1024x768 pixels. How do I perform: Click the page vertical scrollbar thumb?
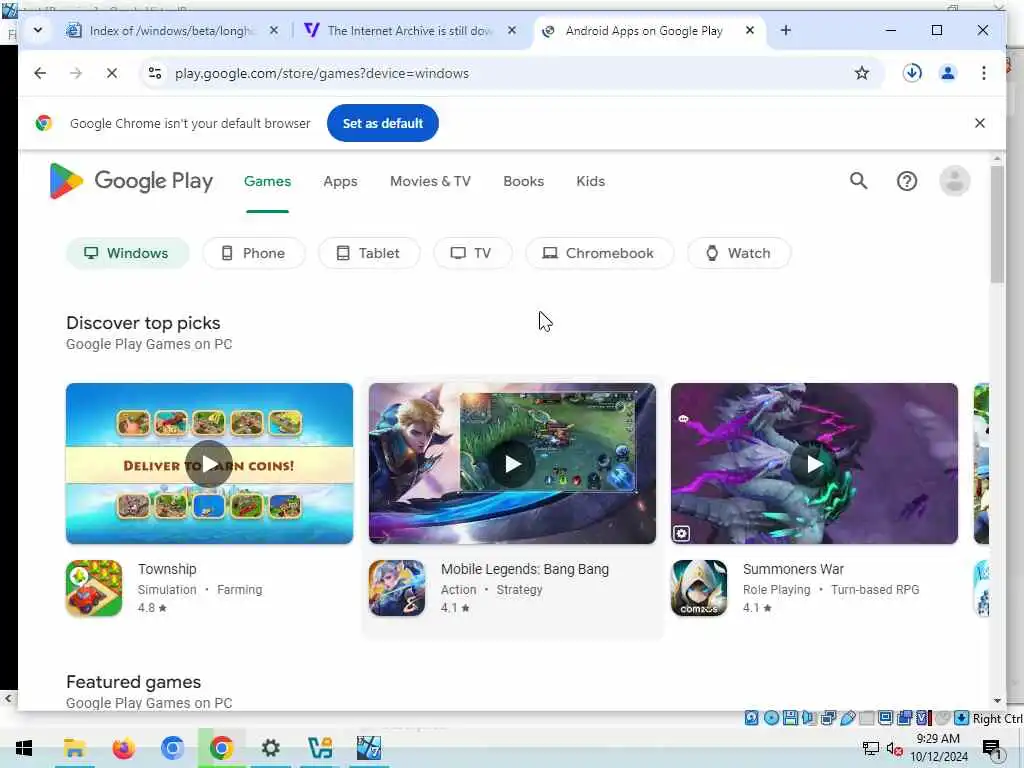(997, 225)
